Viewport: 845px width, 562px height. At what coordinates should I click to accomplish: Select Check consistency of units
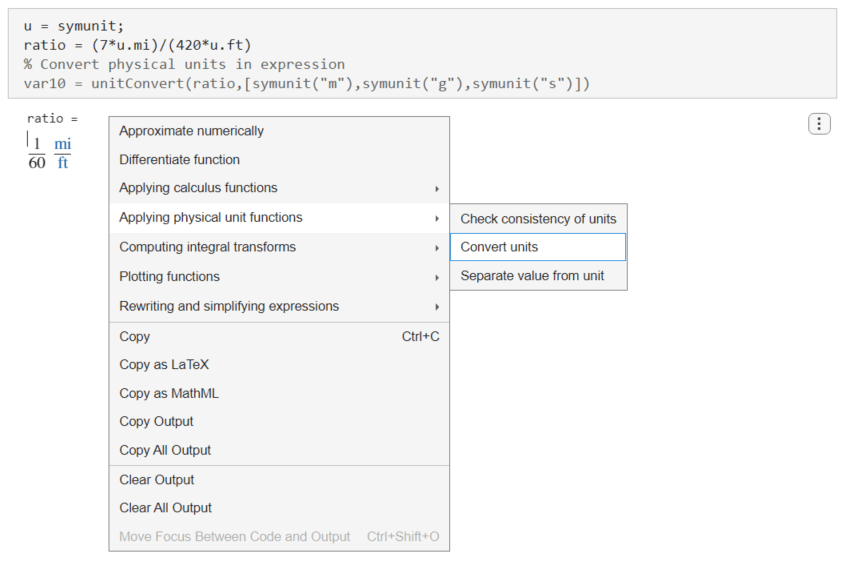(538, 219)
